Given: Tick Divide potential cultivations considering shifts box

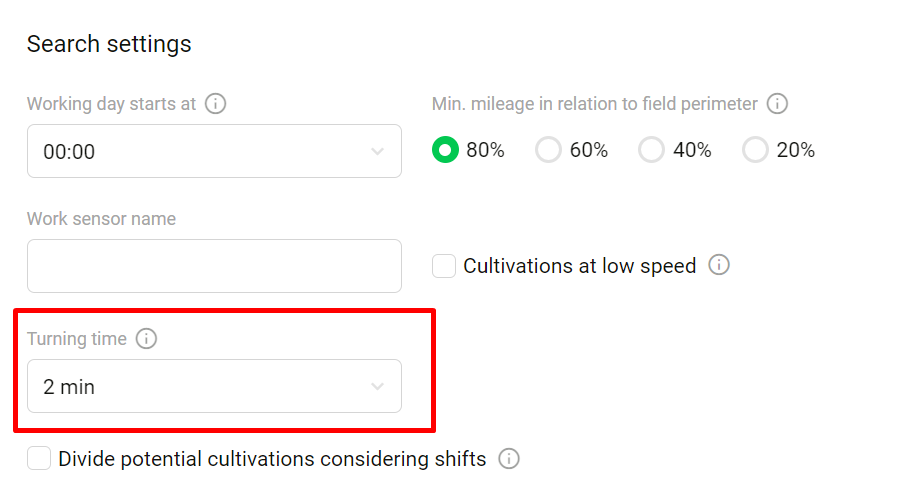Looking at the screenshot, I should 39,459.
